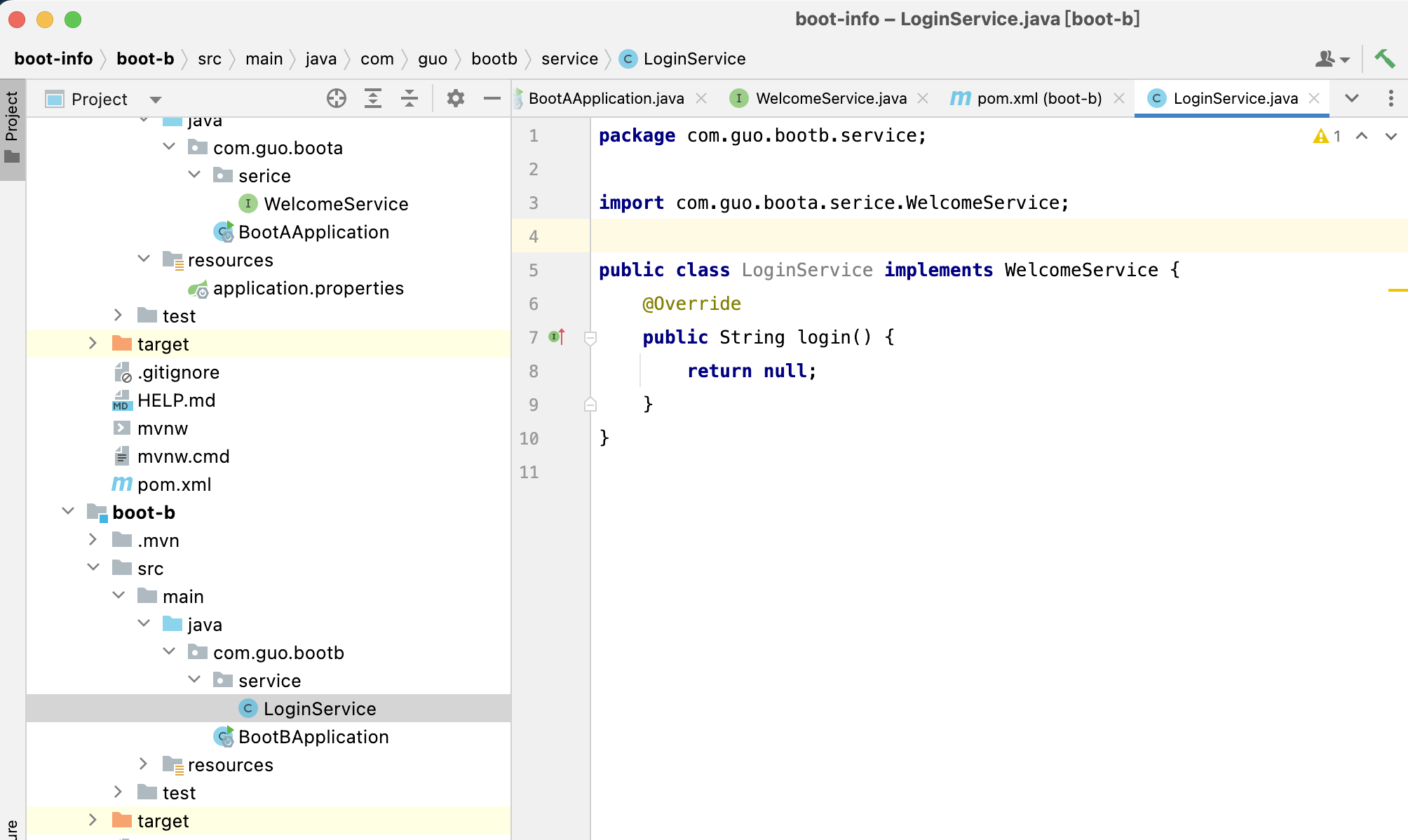Click boot-info in the breadcrumb
This screenshot has width=1408, height=840.
53,59
